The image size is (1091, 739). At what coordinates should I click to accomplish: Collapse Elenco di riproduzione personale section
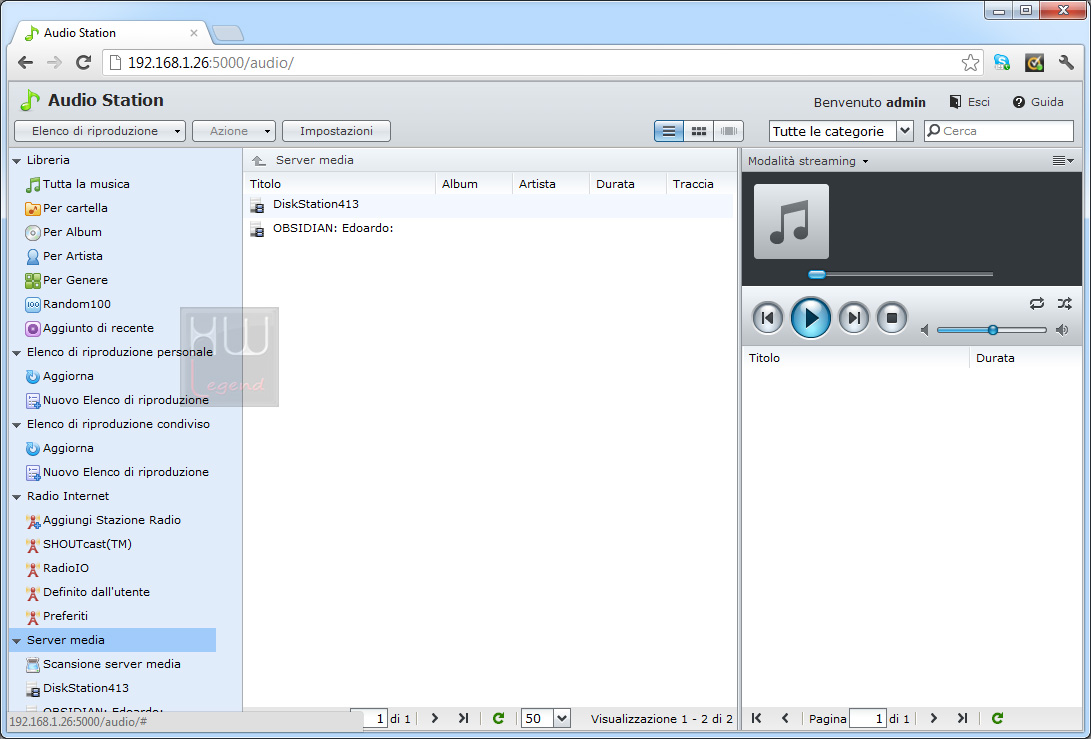pos(17,353)
